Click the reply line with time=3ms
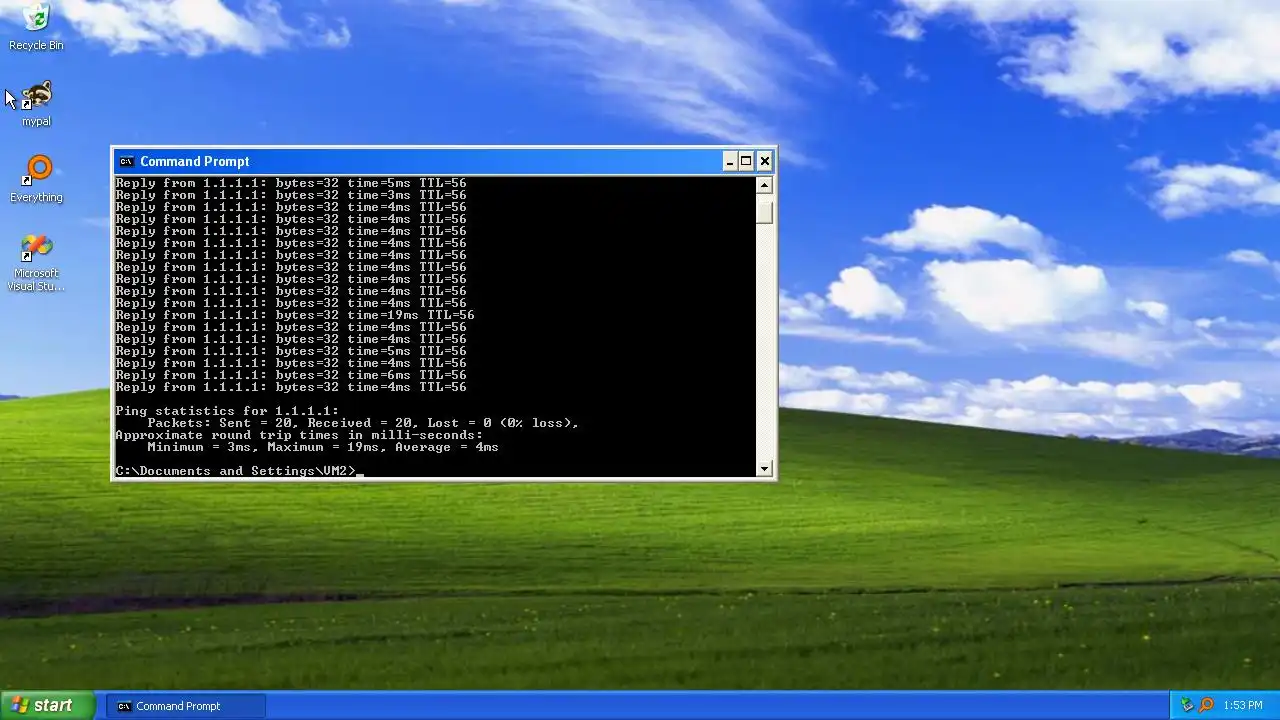The height and width of the screenshot is (720, 1280). (291, 195)
